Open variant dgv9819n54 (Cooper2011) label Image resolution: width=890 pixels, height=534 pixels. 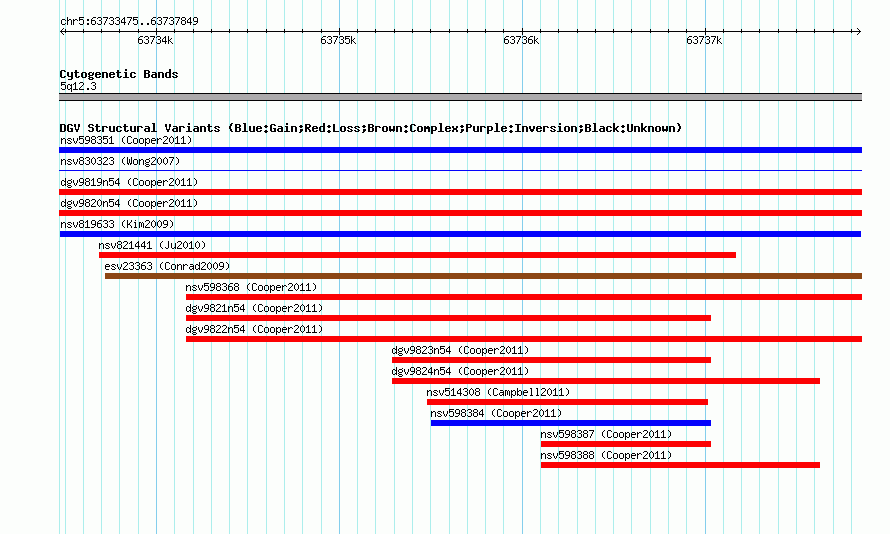[x=129, y=182]
